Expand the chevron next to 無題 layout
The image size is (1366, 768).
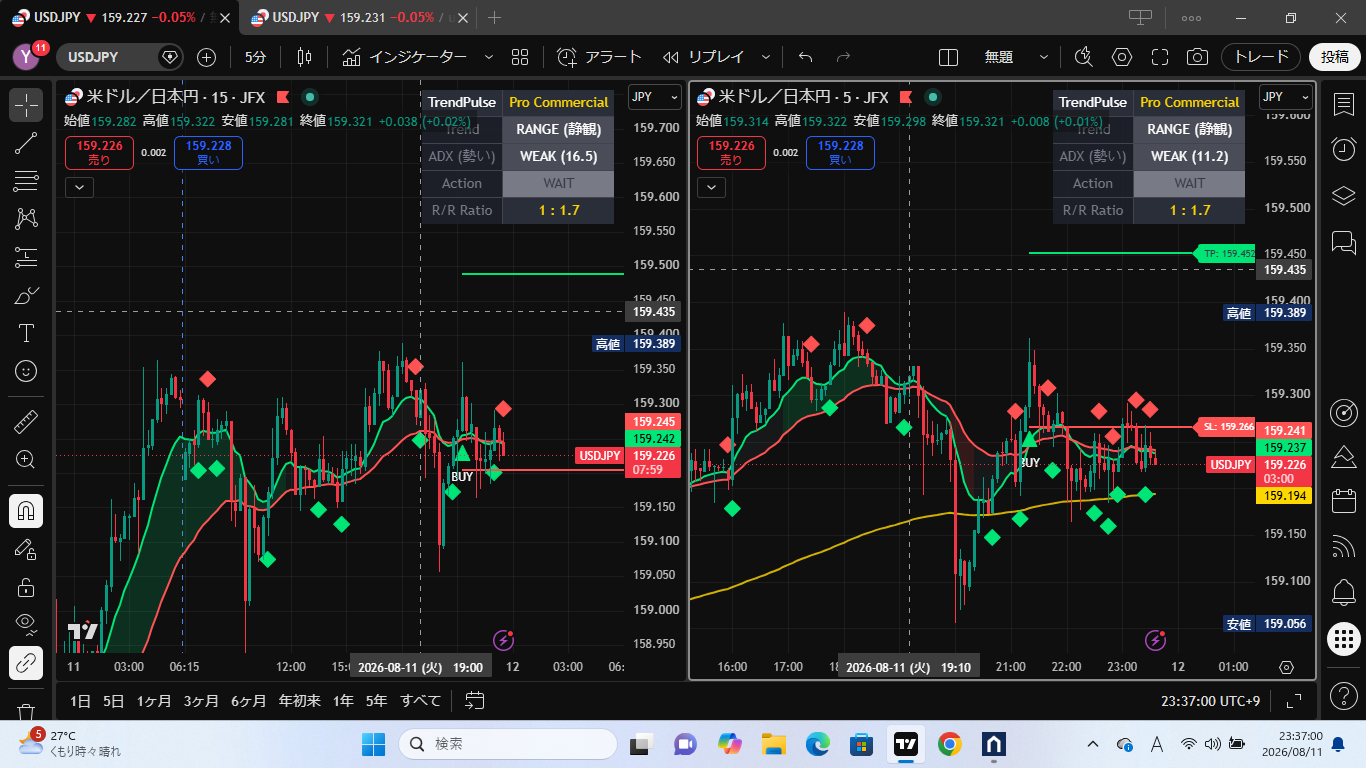pyautogui.click(x=1044, y=57)
